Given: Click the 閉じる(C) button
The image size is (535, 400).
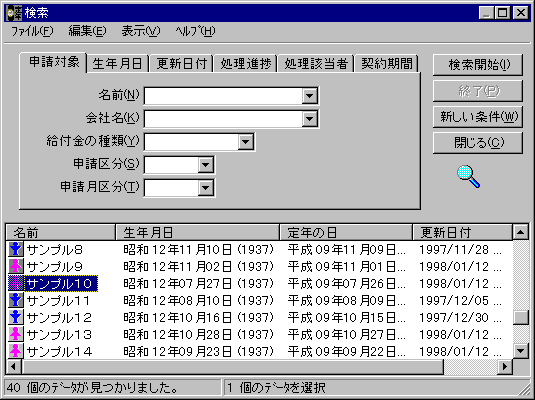Looking at the screenshot, I should (478, 143).
